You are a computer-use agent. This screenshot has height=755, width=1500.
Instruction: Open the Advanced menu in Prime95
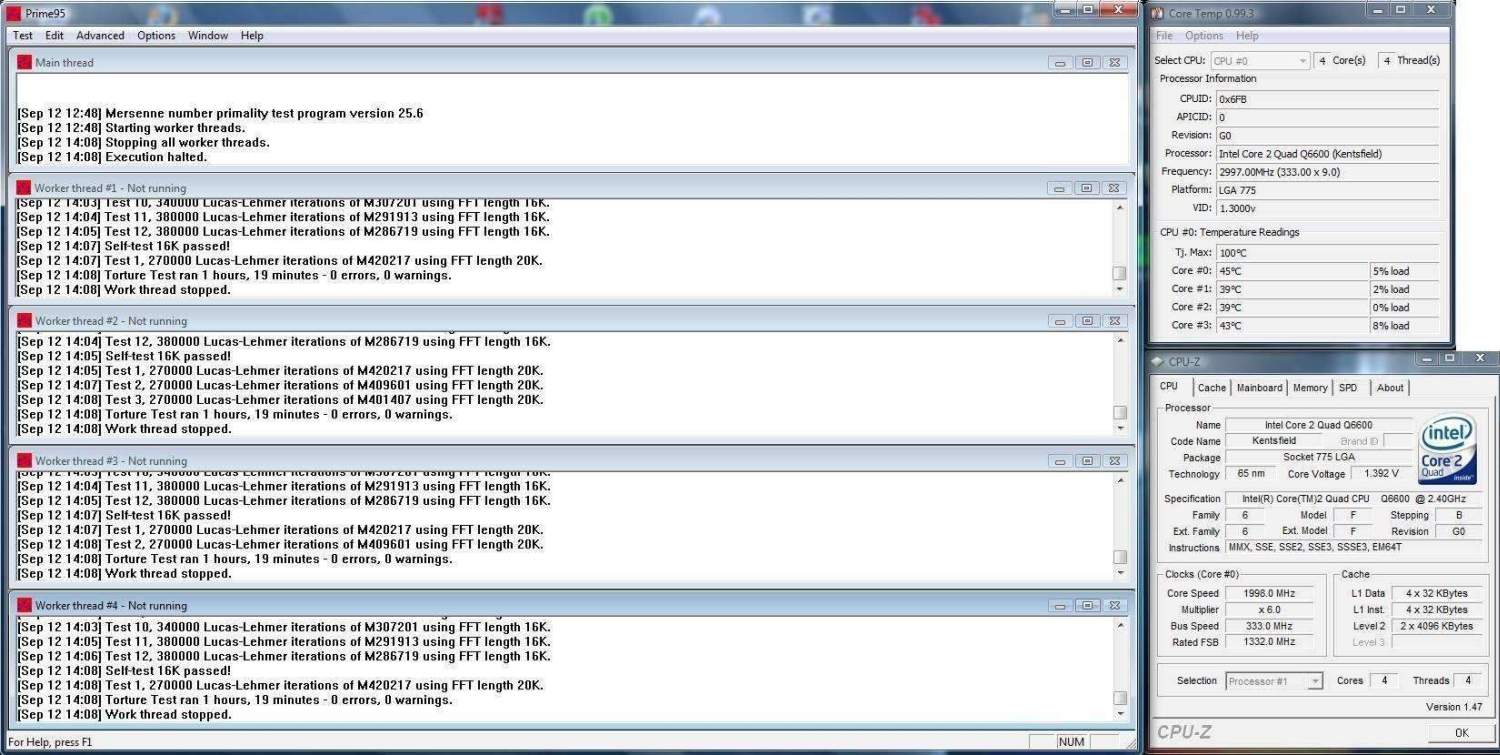click(100, 35)
